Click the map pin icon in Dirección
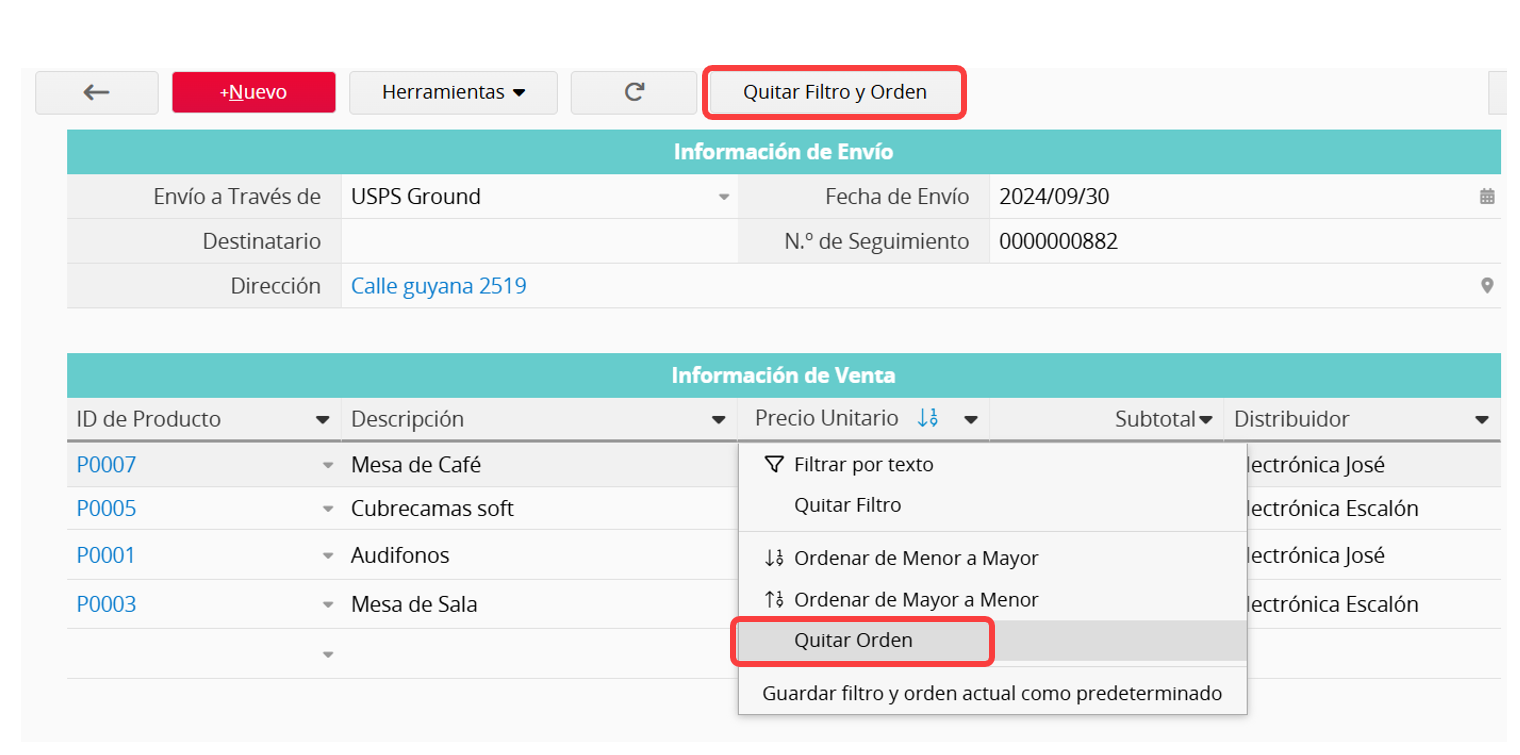This screenshot has height=755, width=1520. click(1487, 286)
